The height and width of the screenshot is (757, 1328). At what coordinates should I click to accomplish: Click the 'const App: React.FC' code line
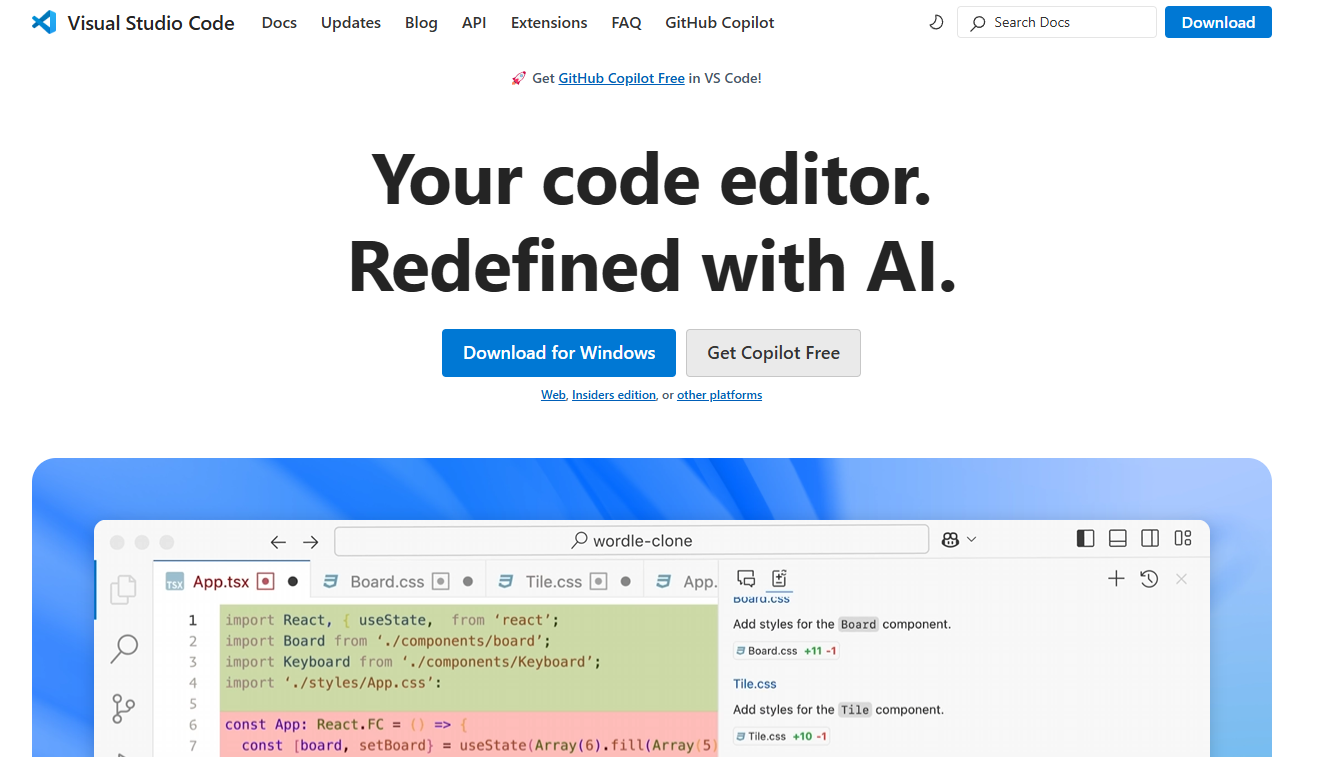[x=347, y=724]
